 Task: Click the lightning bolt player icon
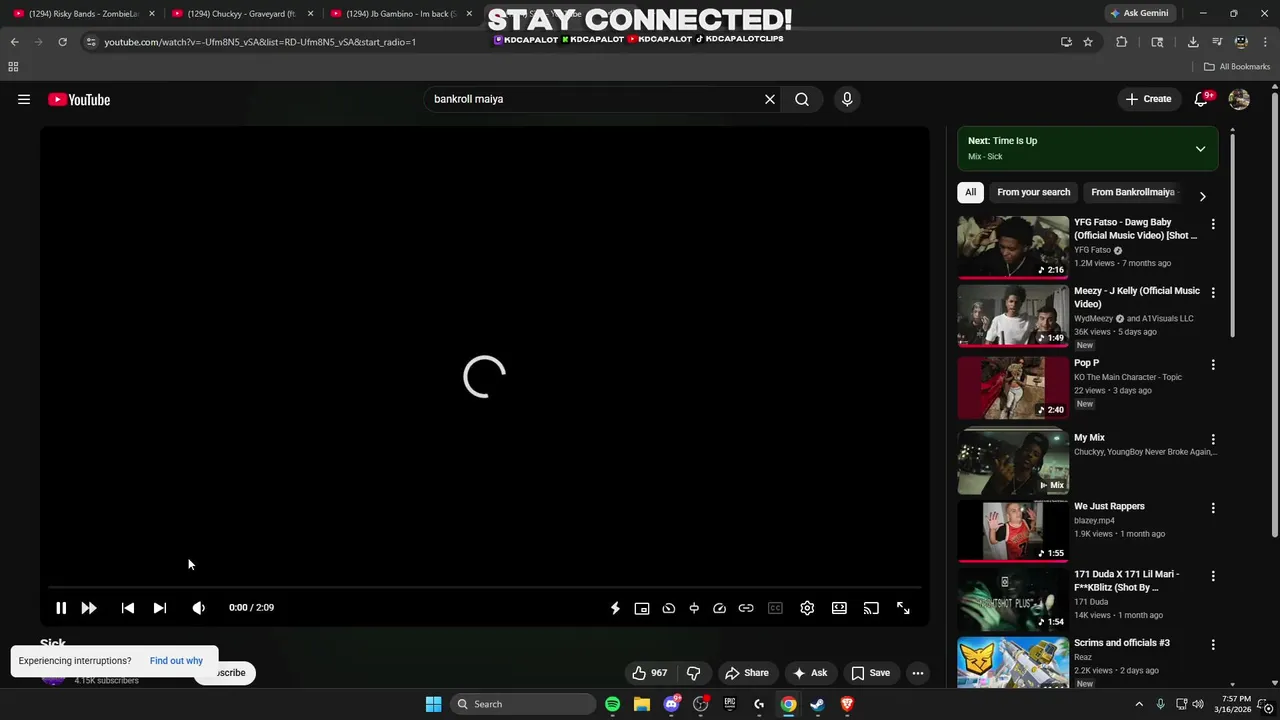tap(615, 608)
